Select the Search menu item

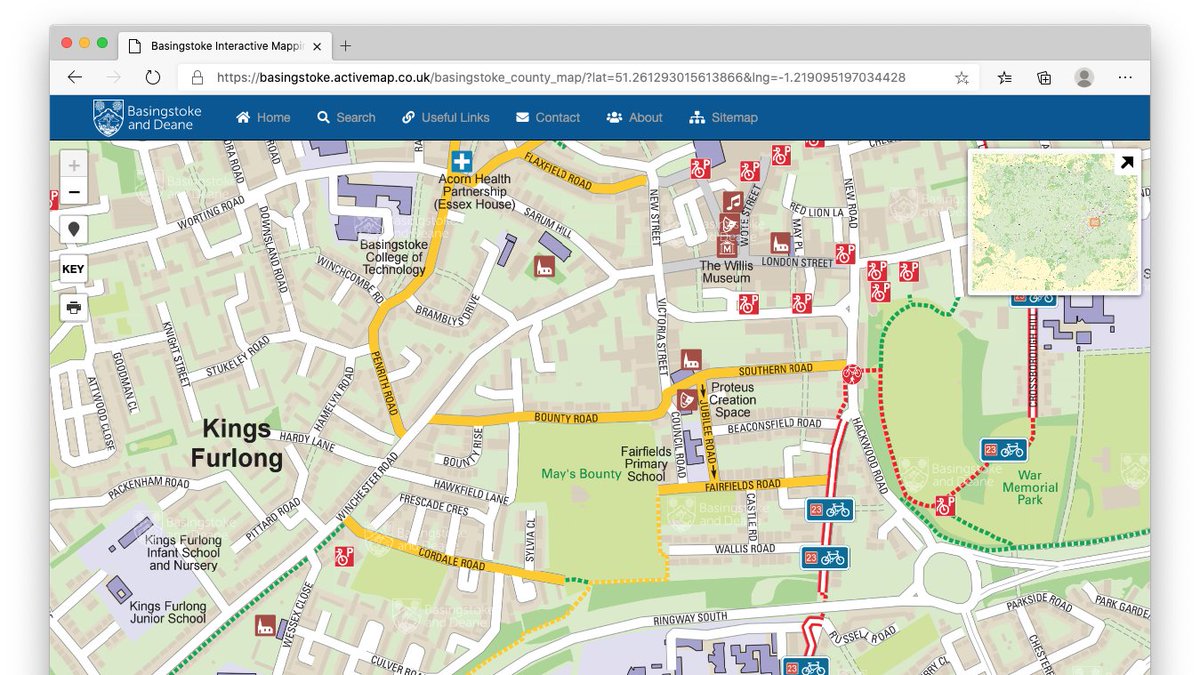click(346, 117)
